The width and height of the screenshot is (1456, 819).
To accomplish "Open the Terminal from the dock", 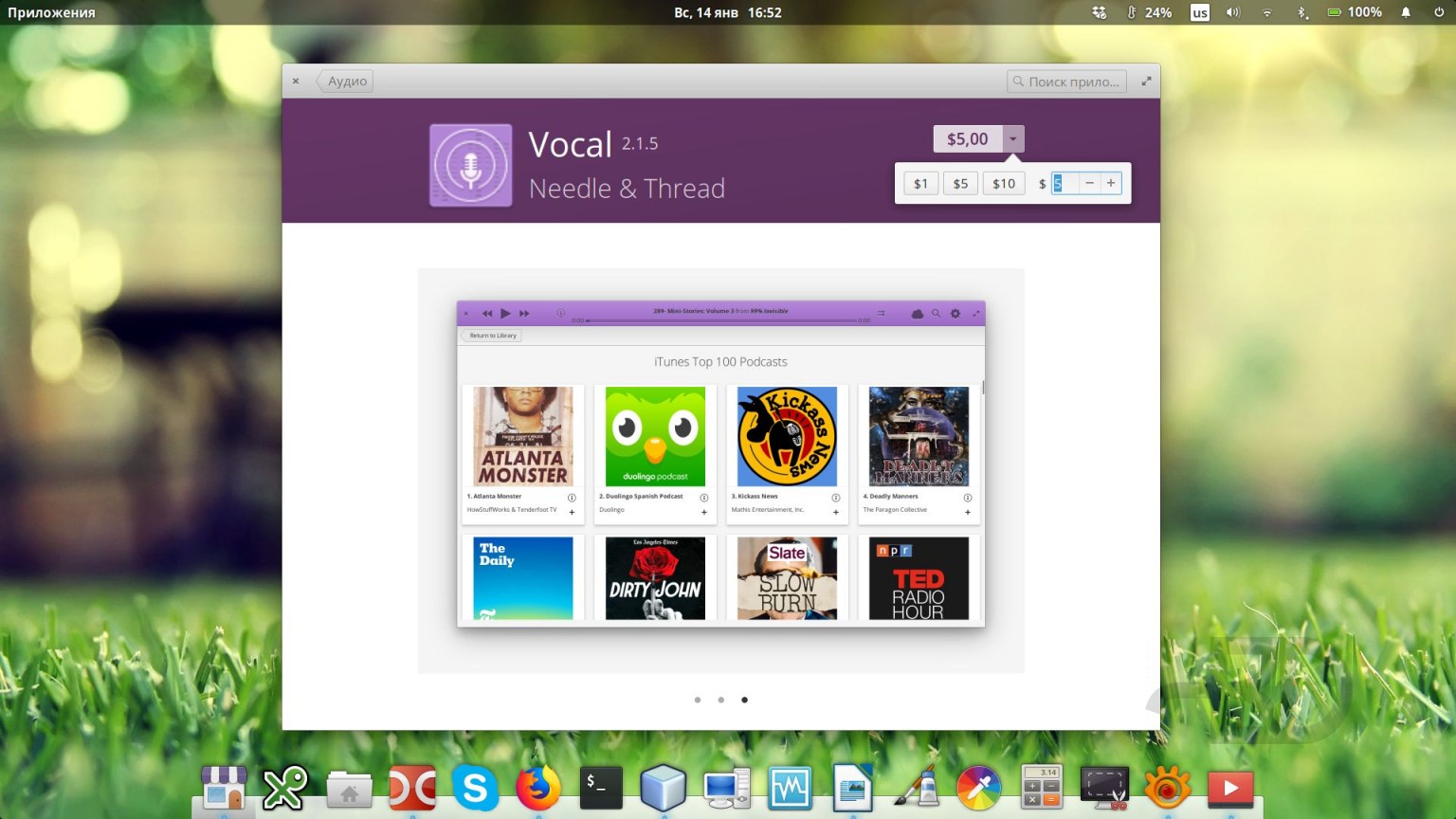I will 601,787.
